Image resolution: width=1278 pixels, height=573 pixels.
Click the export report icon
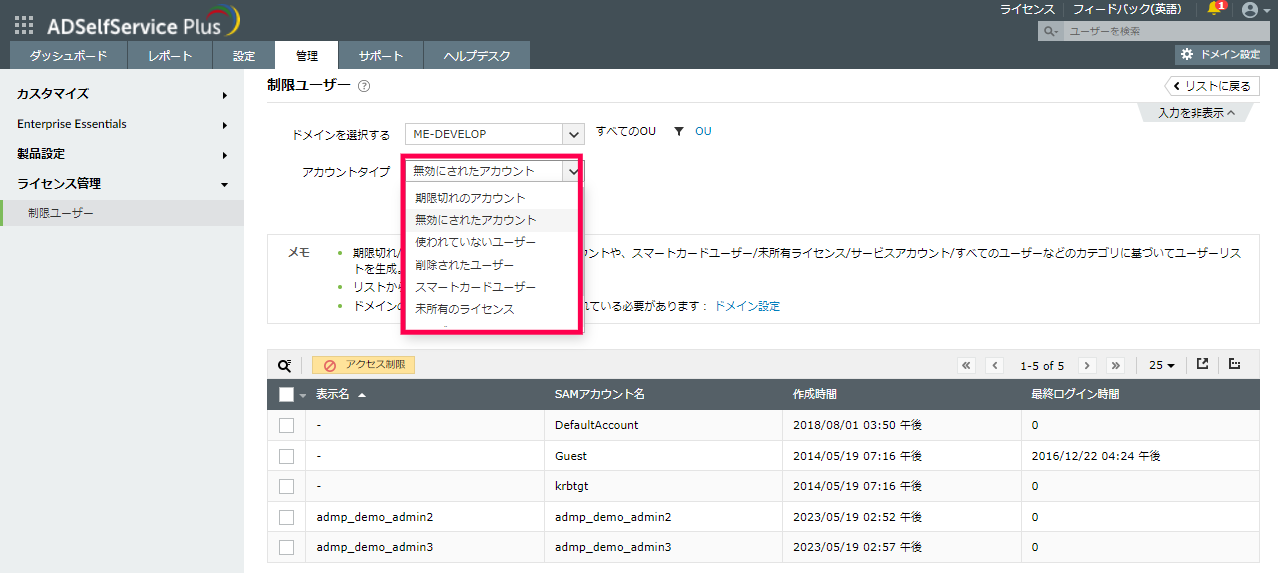(x=1203, y=364)
